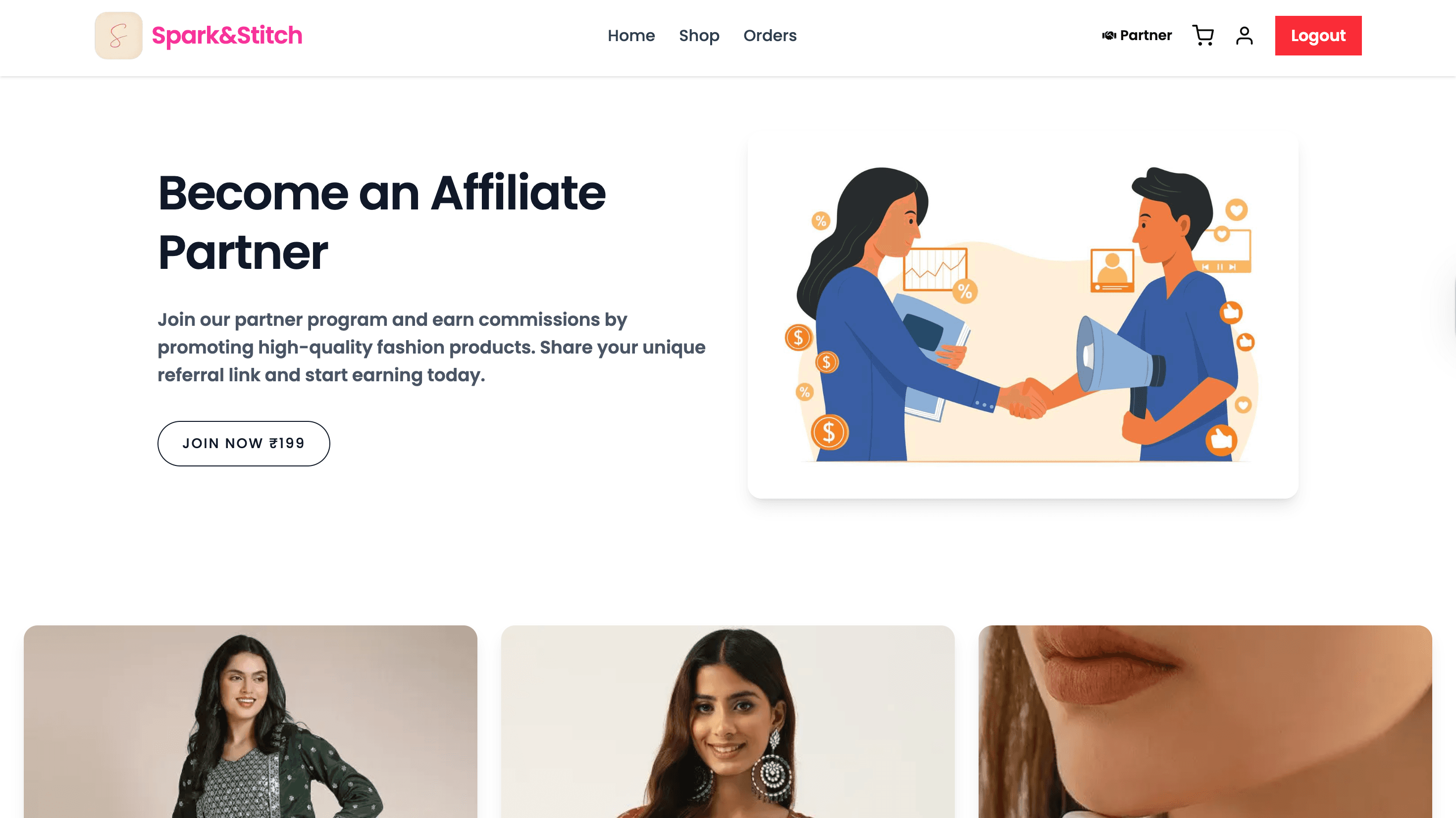
Task: Click the Spark&Stitch brand name
Action: (227, 36)
